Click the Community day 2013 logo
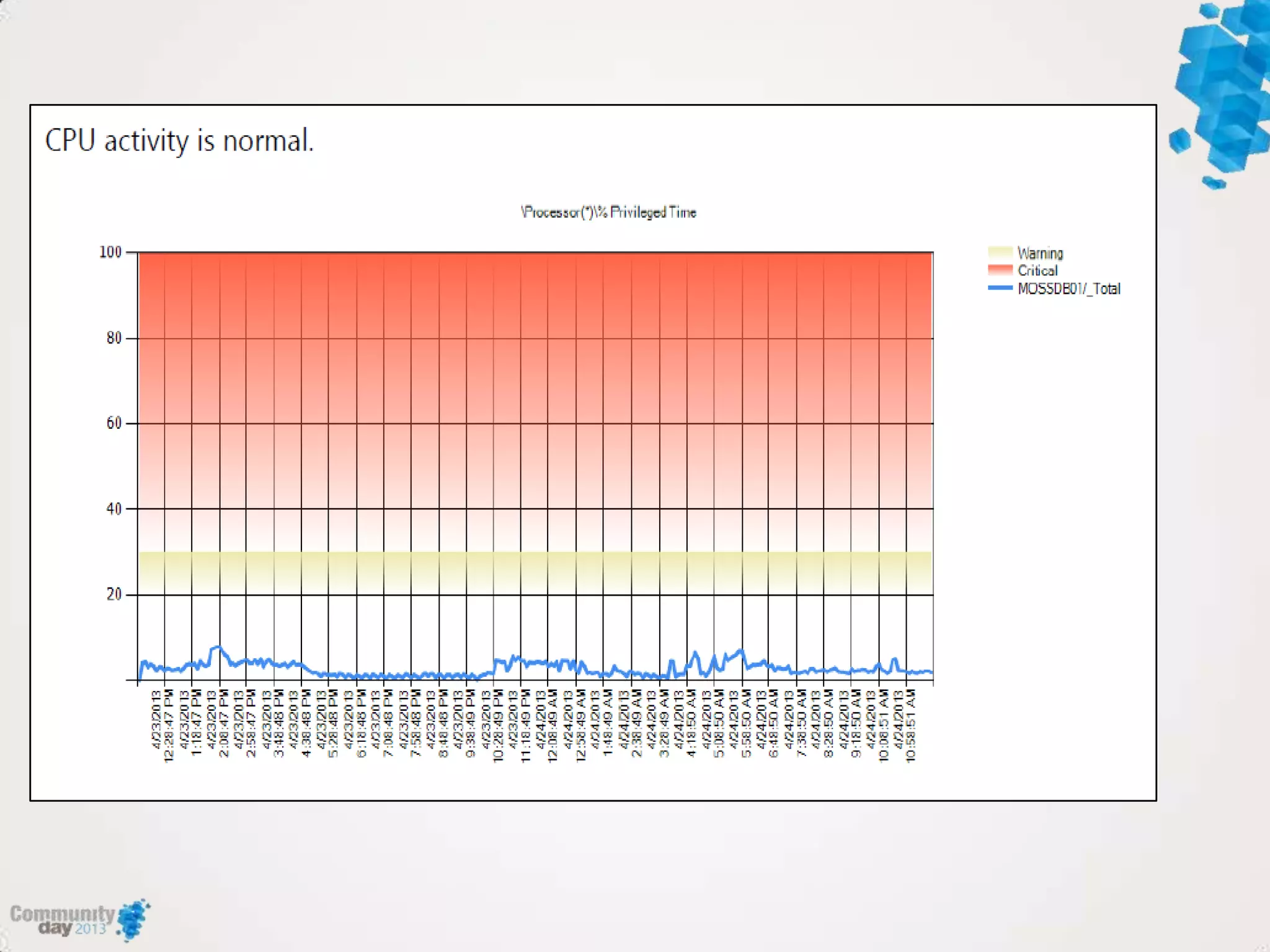Viewport: 1270px width, 952px height. coord(78,920)
